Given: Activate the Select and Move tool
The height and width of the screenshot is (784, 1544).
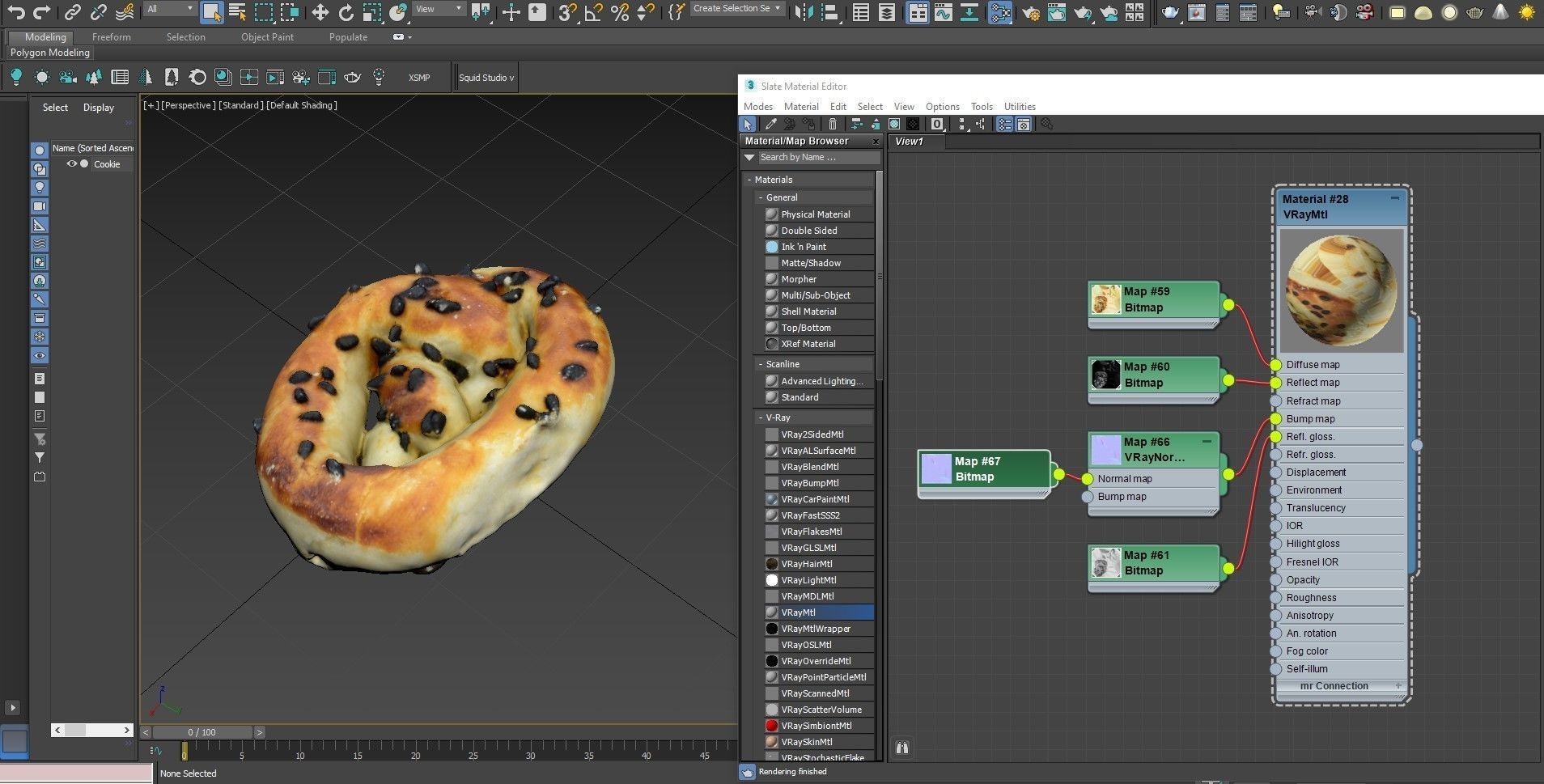Looking at the screenshot, I should click(x=320, y=11).
